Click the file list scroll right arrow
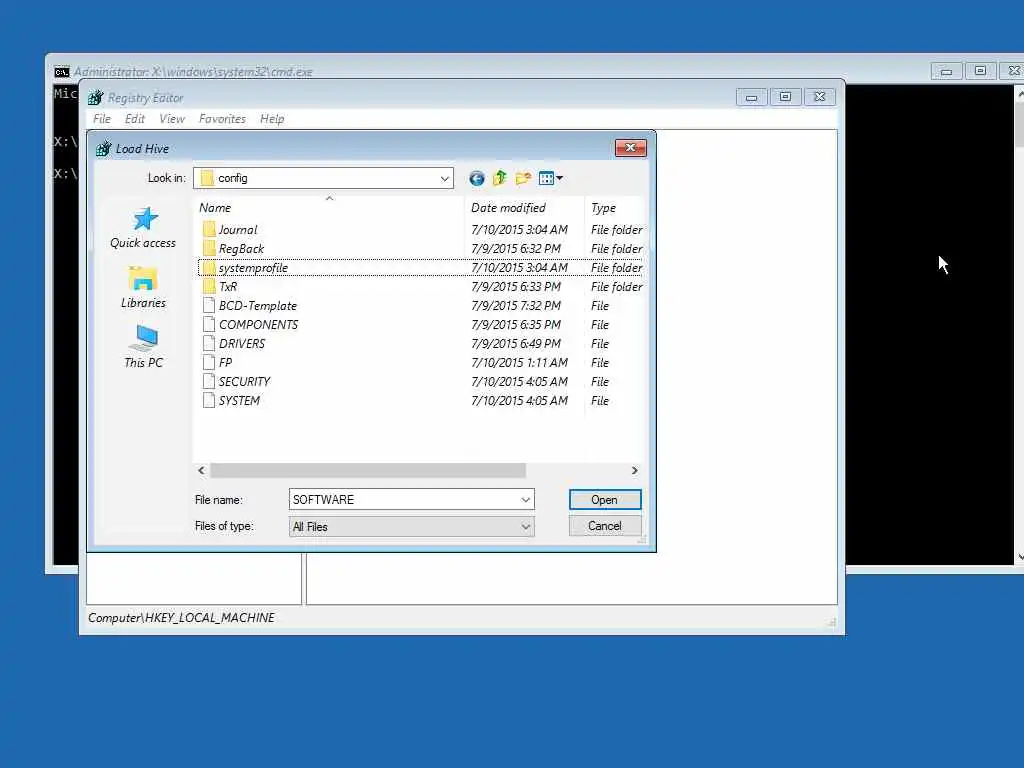This screenshot has width=1024, height=768. [634, 470]
